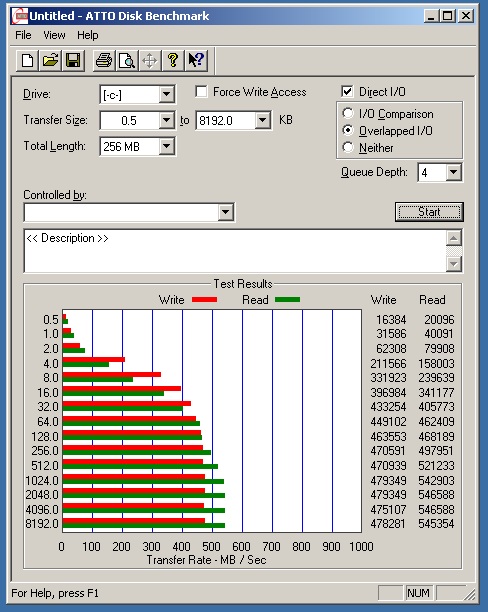
Task: Click the write value 211566
Action: [388, 363]
